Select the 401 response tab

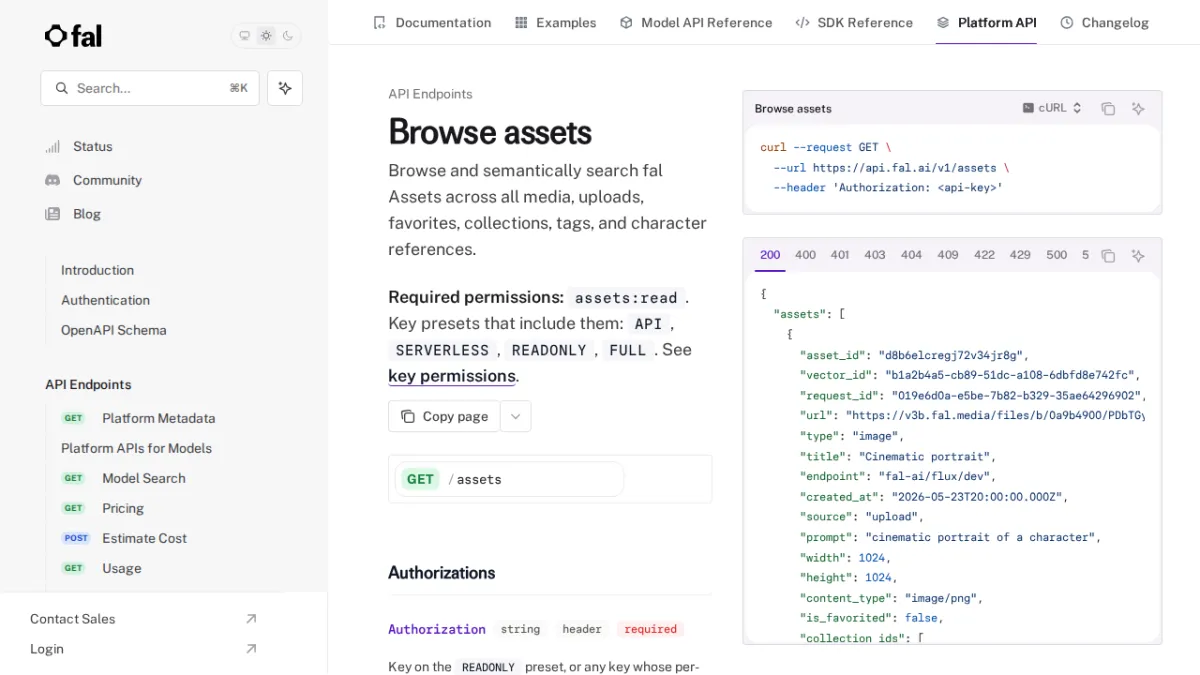pyautogui.click(x=840, y=255)
